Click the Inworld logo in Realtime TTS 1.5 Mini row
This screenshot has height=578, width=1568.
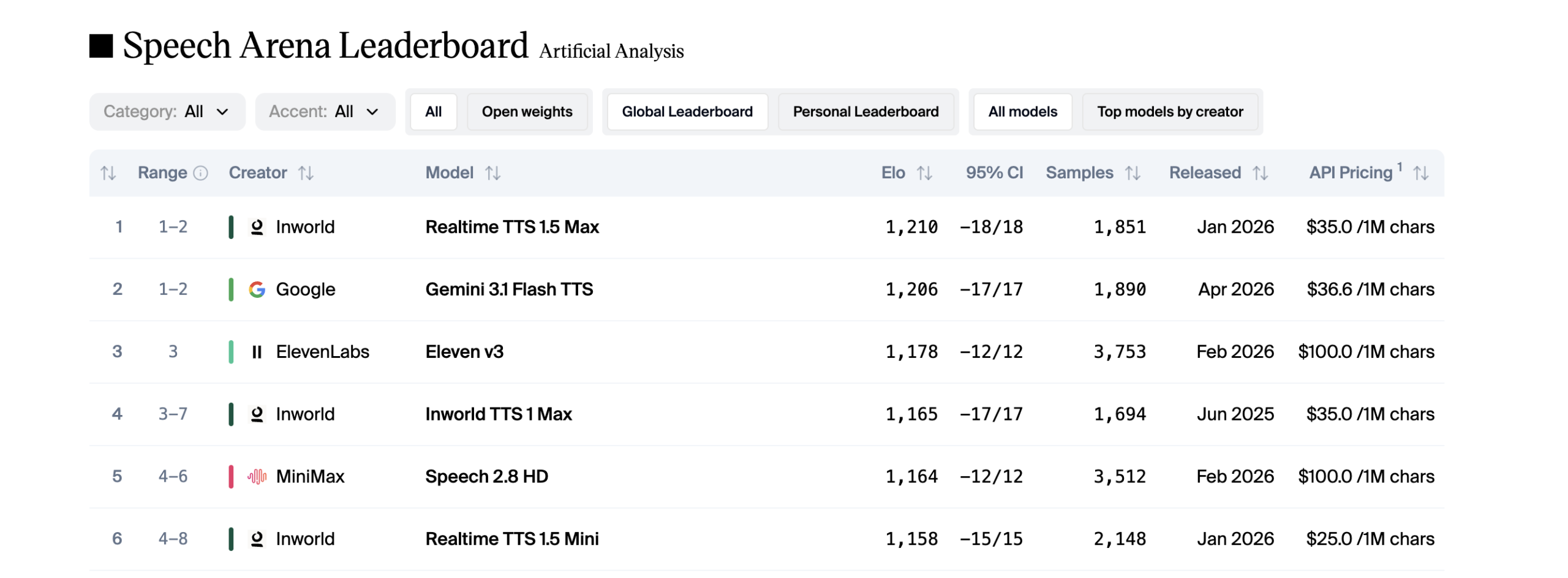257,539
